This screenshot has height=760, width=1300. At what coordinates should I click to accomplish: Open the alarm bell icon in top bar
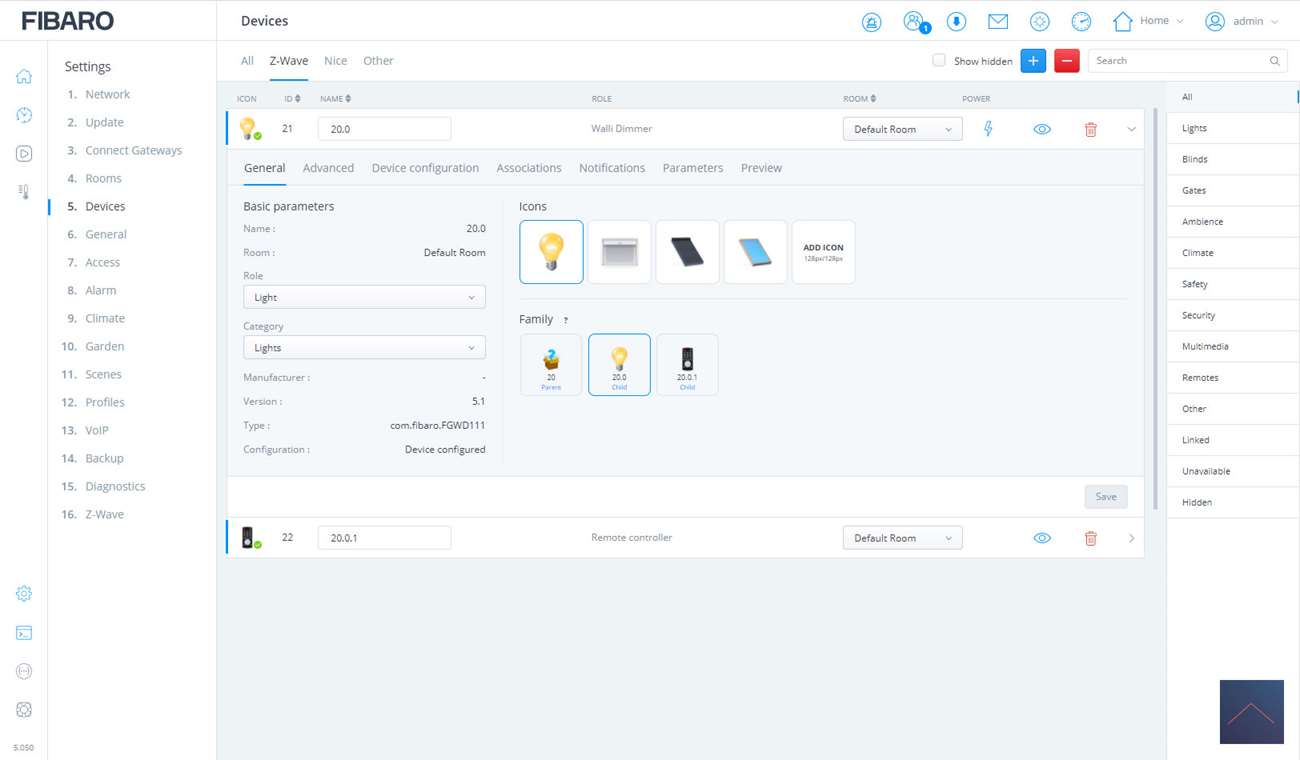click(x=871, y=22)
